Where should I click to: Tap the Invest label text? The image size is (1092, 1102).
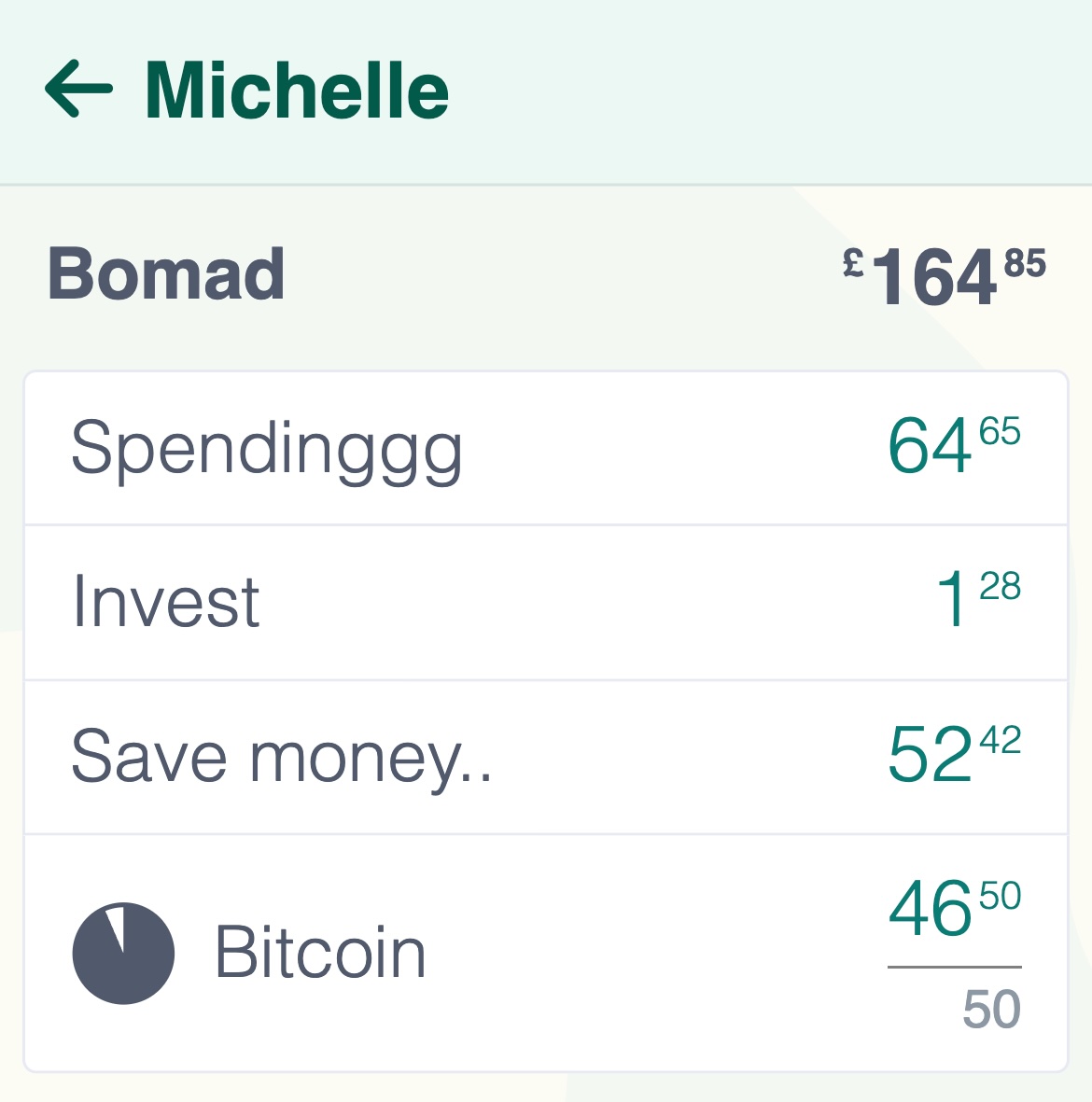[x=167, y=600]
